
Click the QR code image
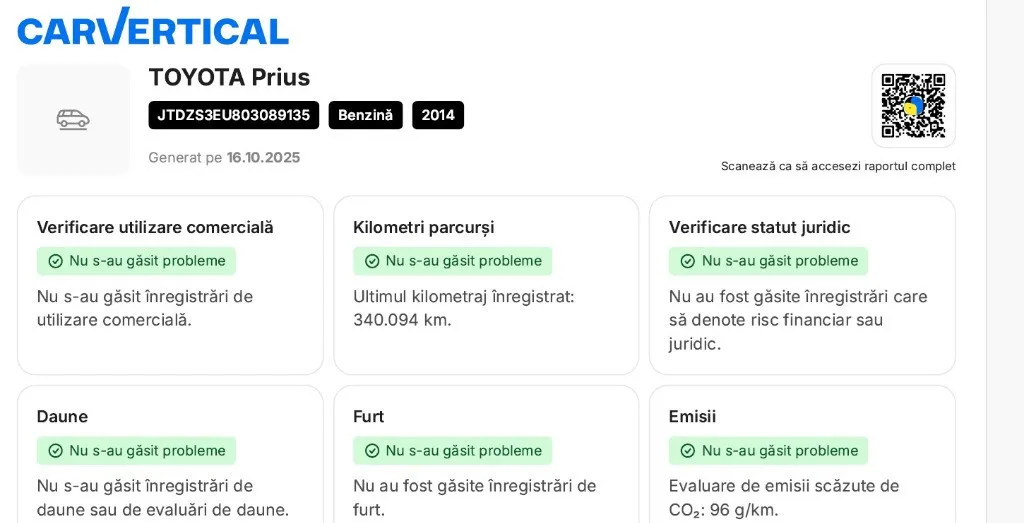pyautogui.click(x=913, y=106)
